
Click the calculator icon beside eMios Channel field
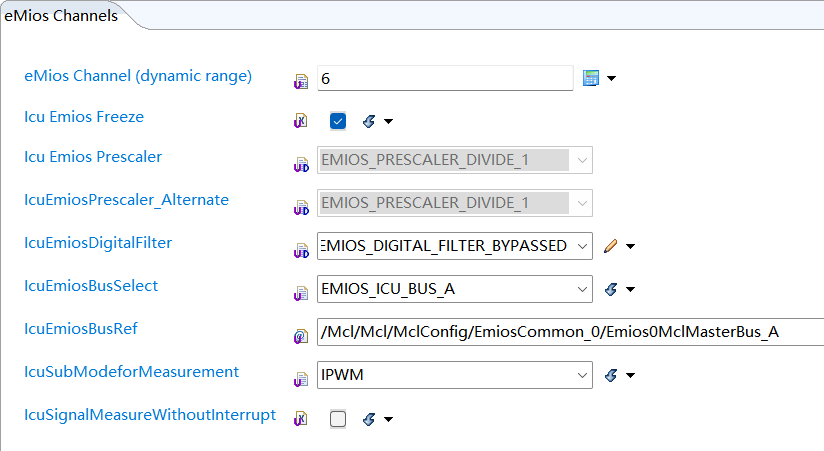point(590,78)
